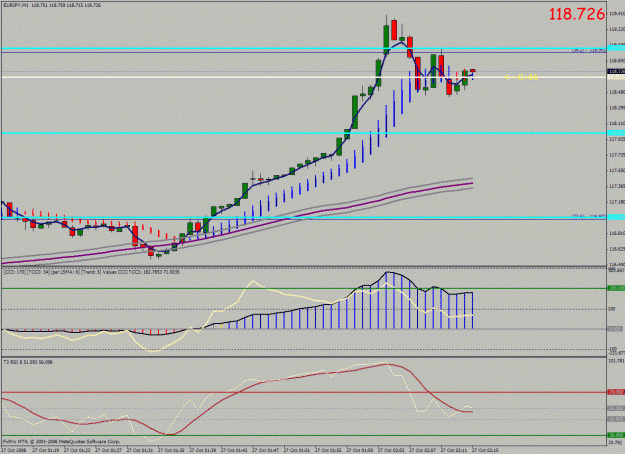
Task: Click the black current price tag on price scale
Action: [x=616, y=71]
